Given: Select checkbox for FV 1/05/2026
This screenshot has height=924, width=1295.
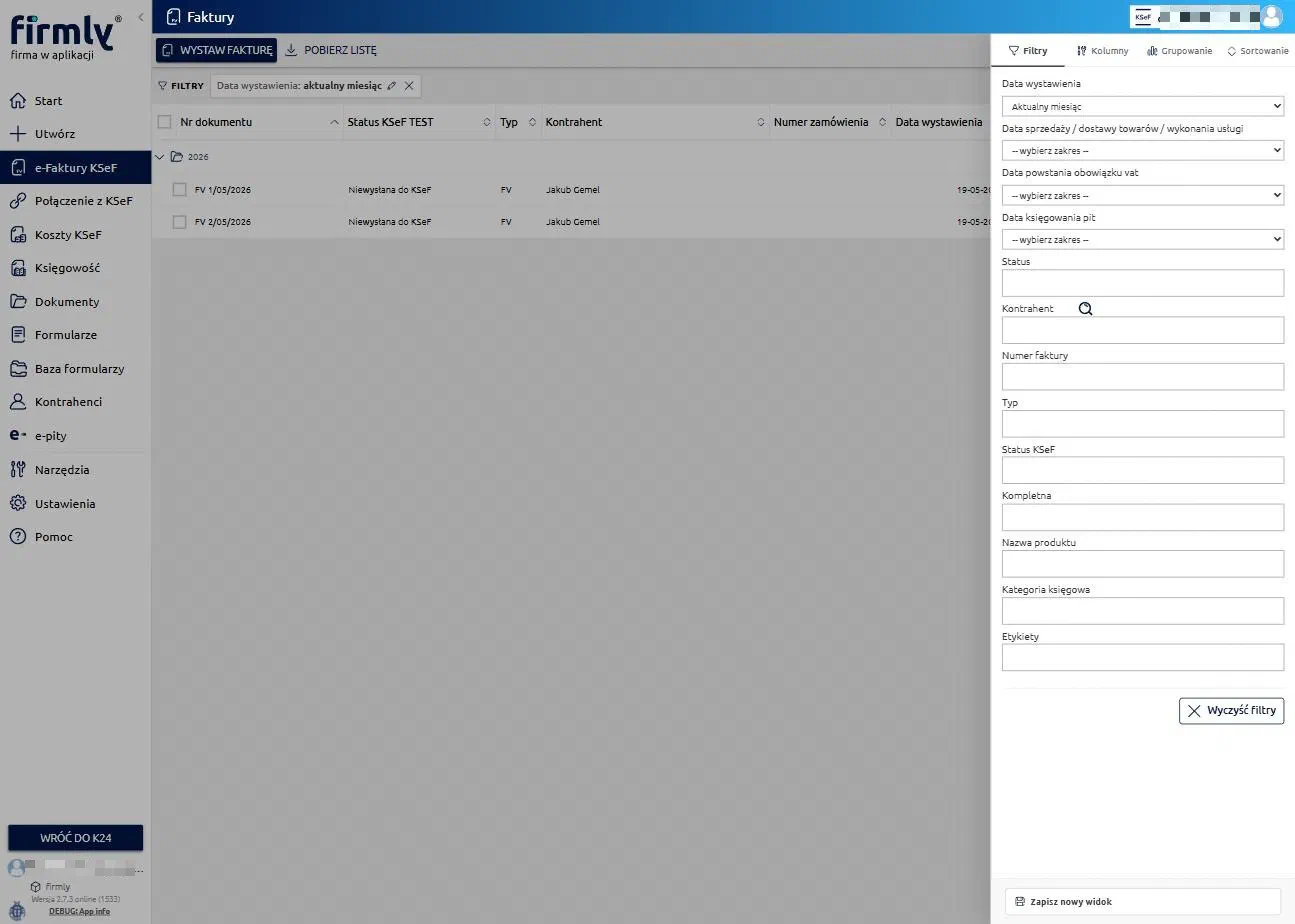Looking at the screenshot, I should pos(179,190).
